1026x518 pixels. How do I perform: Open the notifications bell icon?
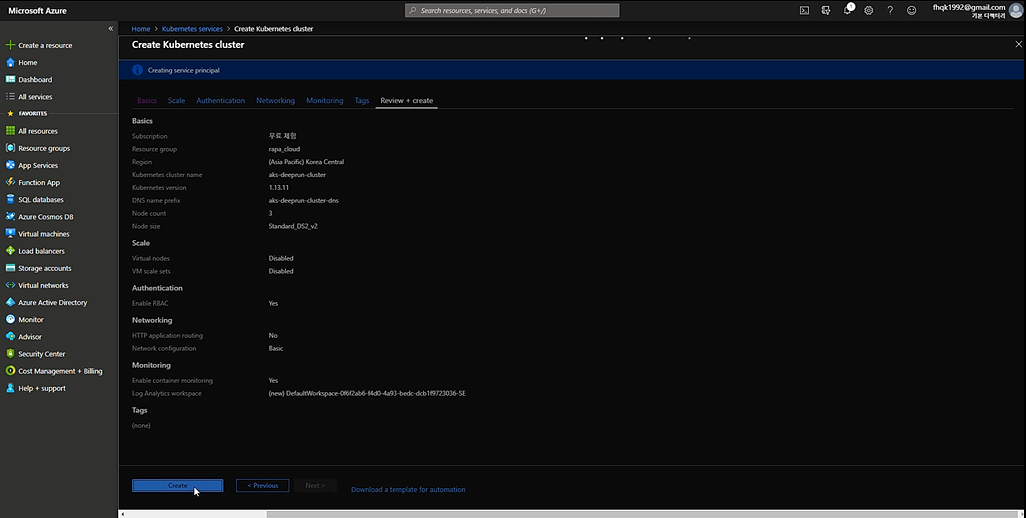pos(847,10)
